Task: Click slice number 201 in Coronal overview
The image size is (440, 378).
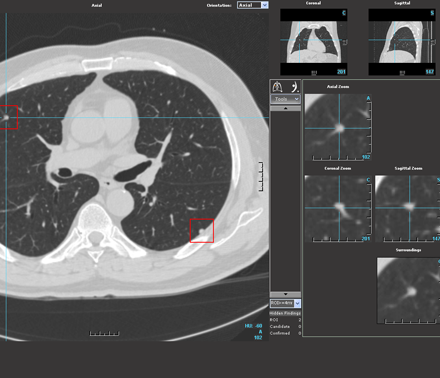Action: [341, 72]
